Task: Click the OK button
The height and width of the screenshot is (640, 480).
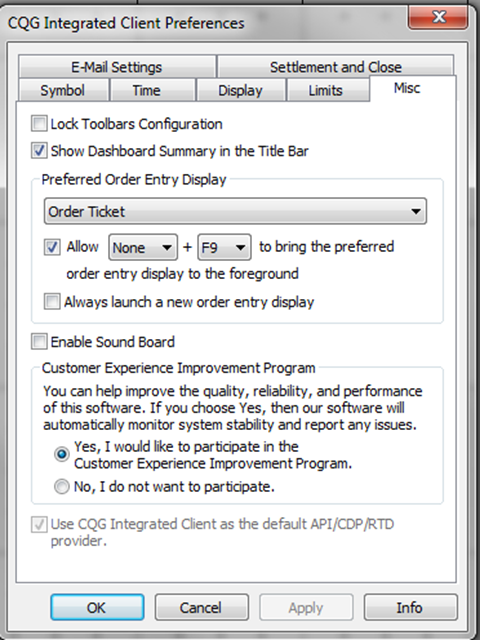Action: (97, 607)
